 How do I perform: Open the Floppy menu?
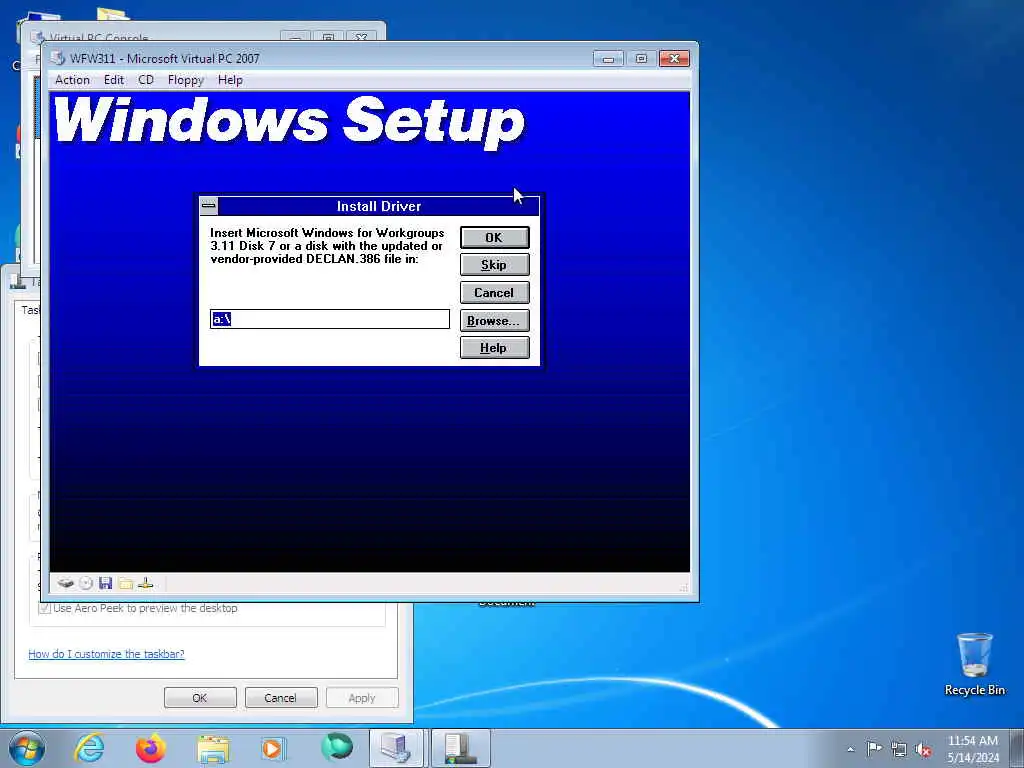click(x=185, y=80)
